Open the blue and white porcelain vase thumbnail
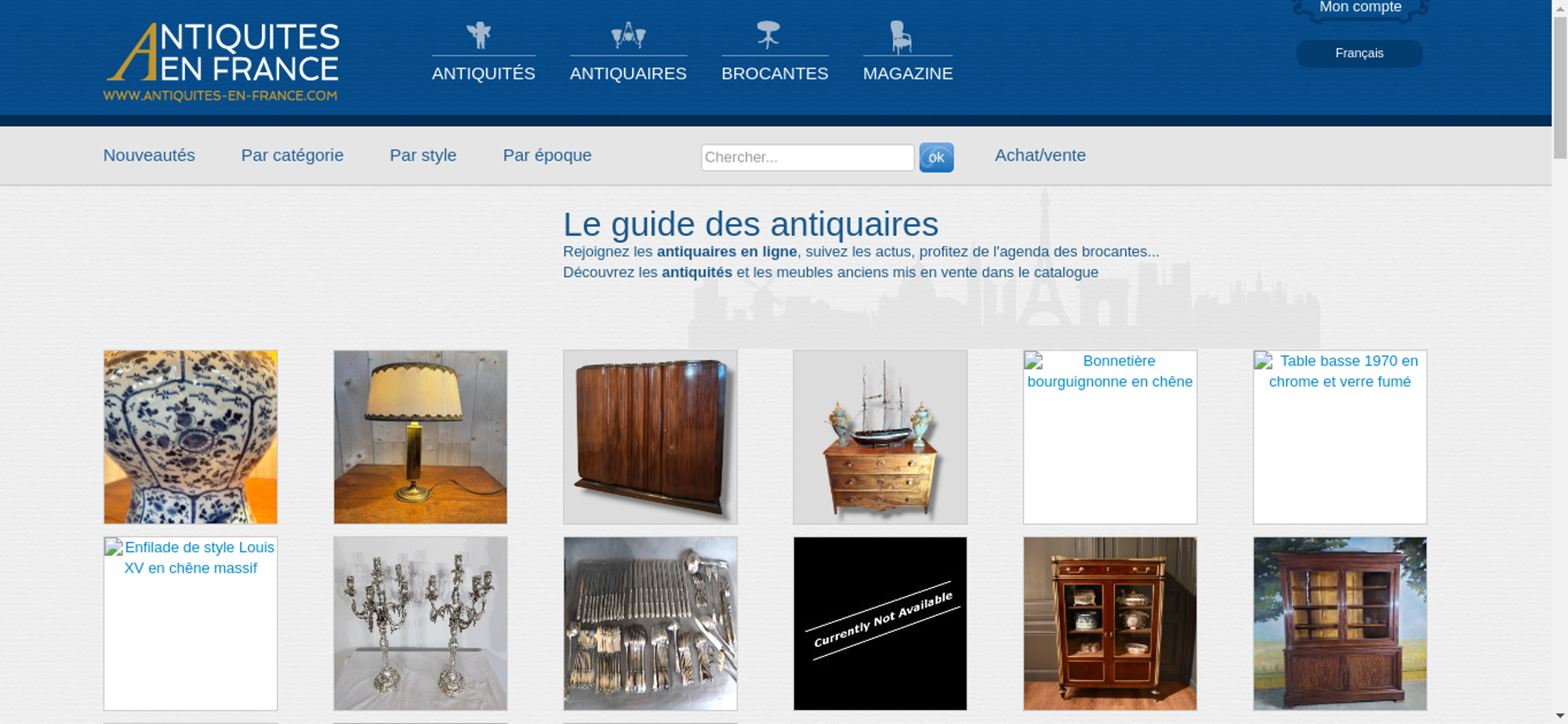 191,437
